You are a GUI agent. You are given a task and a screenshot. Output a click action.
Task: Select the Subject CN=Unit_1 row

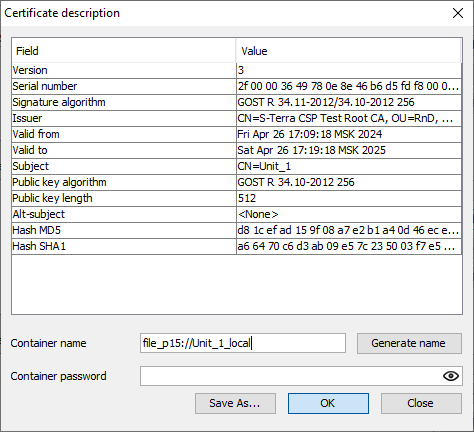click(237, 166)
